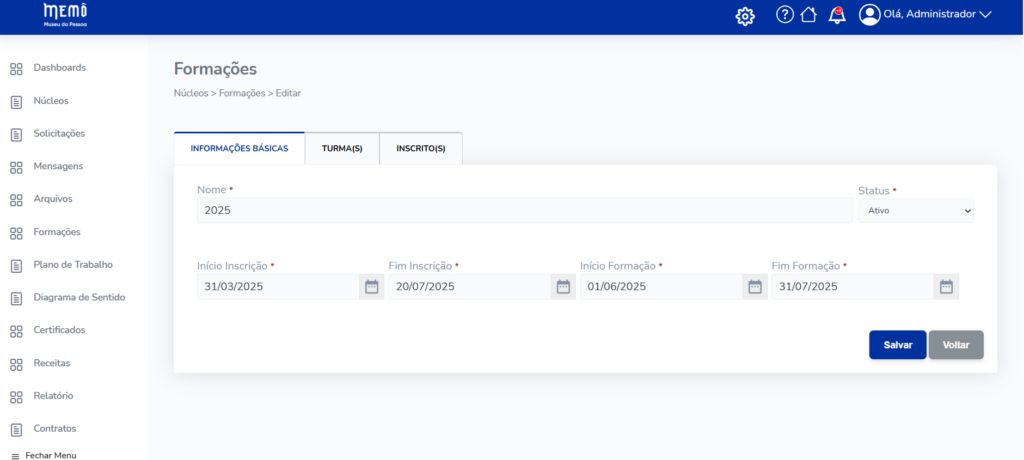Open calendar picker for Fim Formação
Screen dimensions: 1024x460
946,287
